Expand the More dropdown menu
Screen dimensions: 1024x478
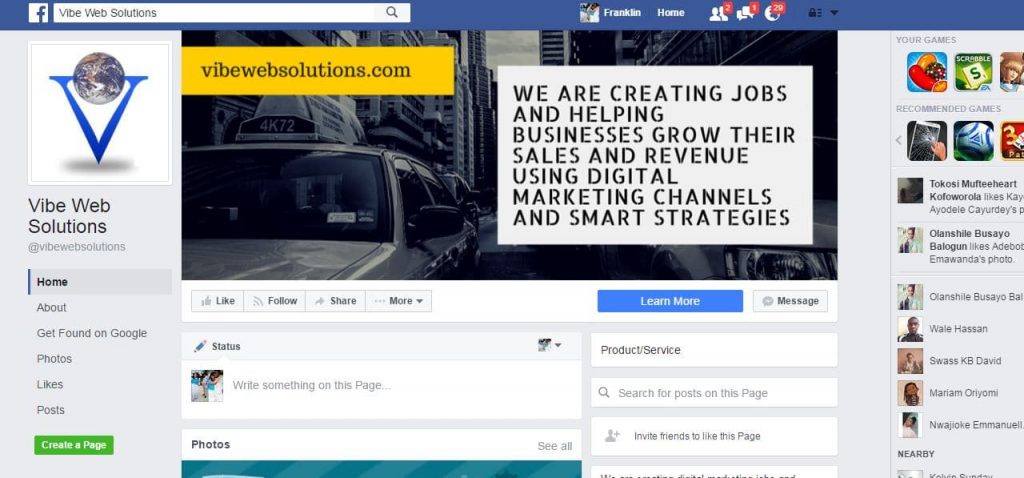398,301
